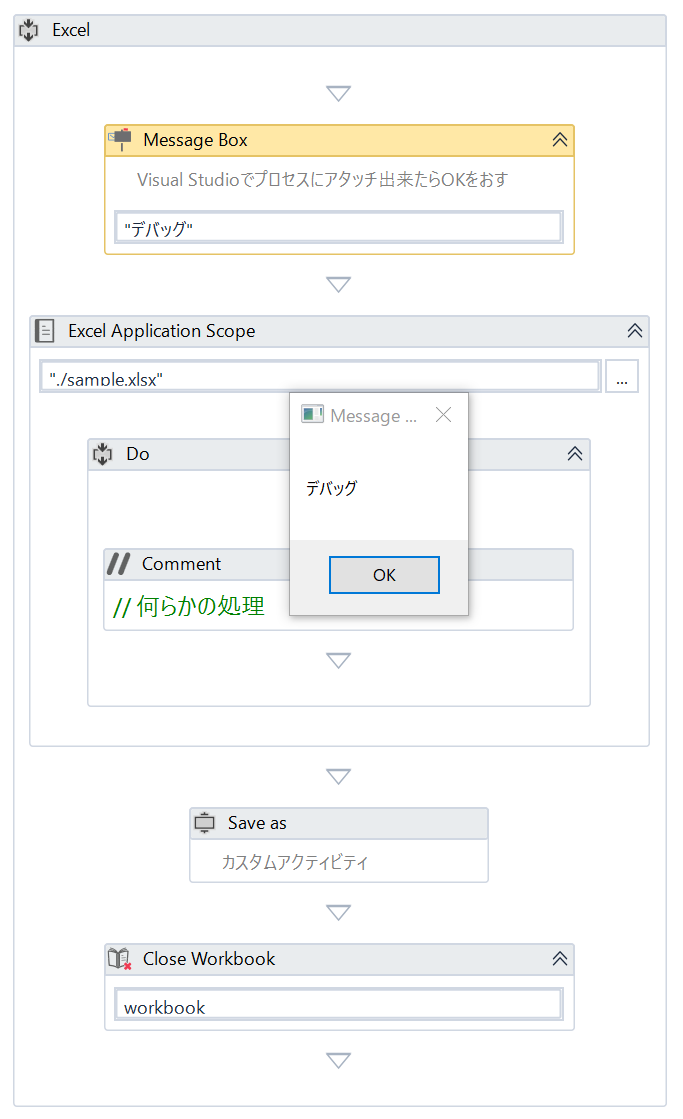Screen dimensions: 683x1119
Task: Click the デバッグ text in Message dialog
Action: pos(331,488)
